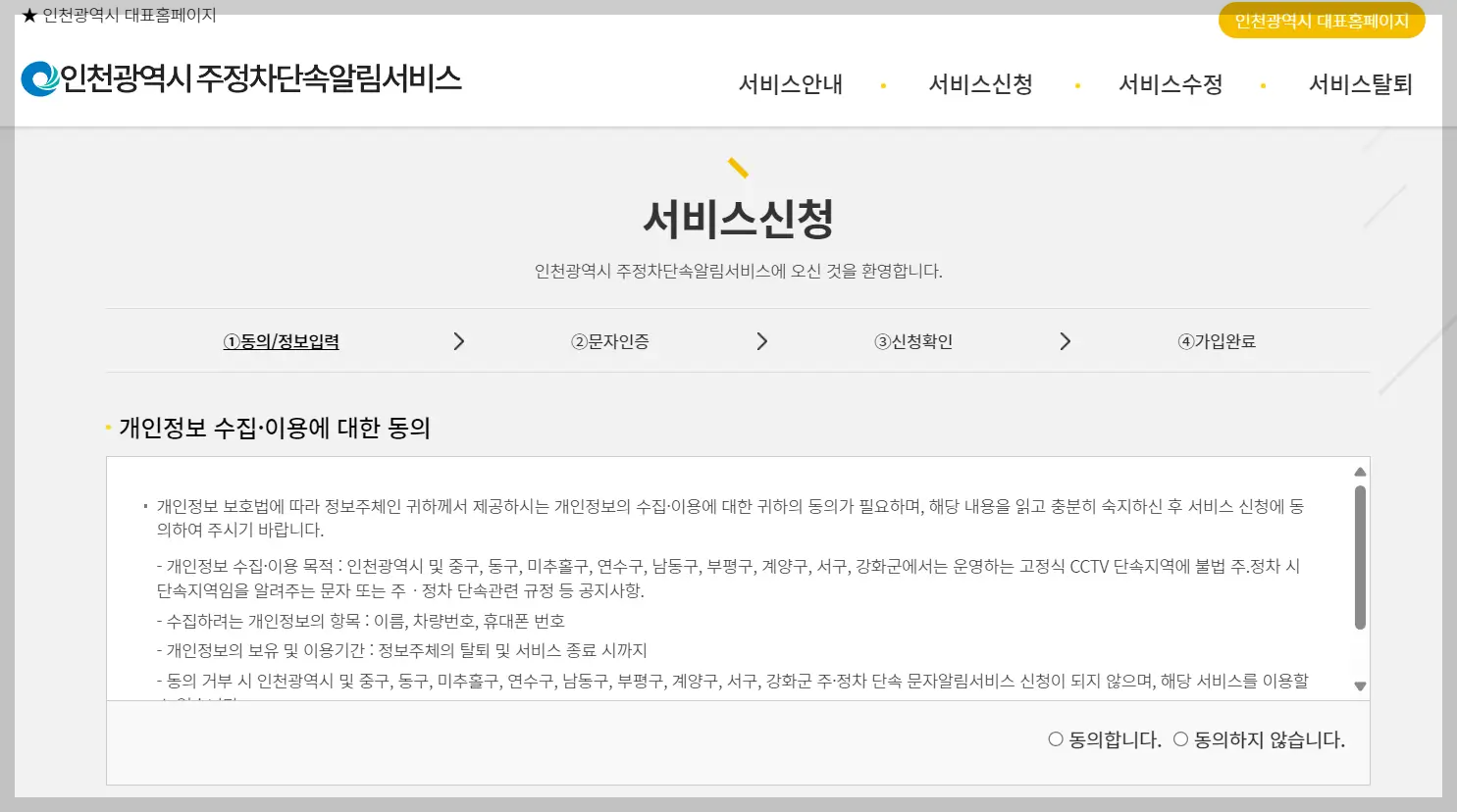
Task: Click the scrollbar up arrow in consent box
Action: tap(1360, 472)
